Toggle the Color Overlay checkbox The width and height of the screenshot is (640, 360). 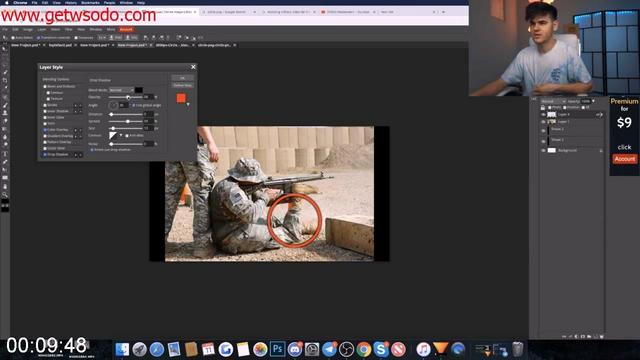(x=45, y=130)
